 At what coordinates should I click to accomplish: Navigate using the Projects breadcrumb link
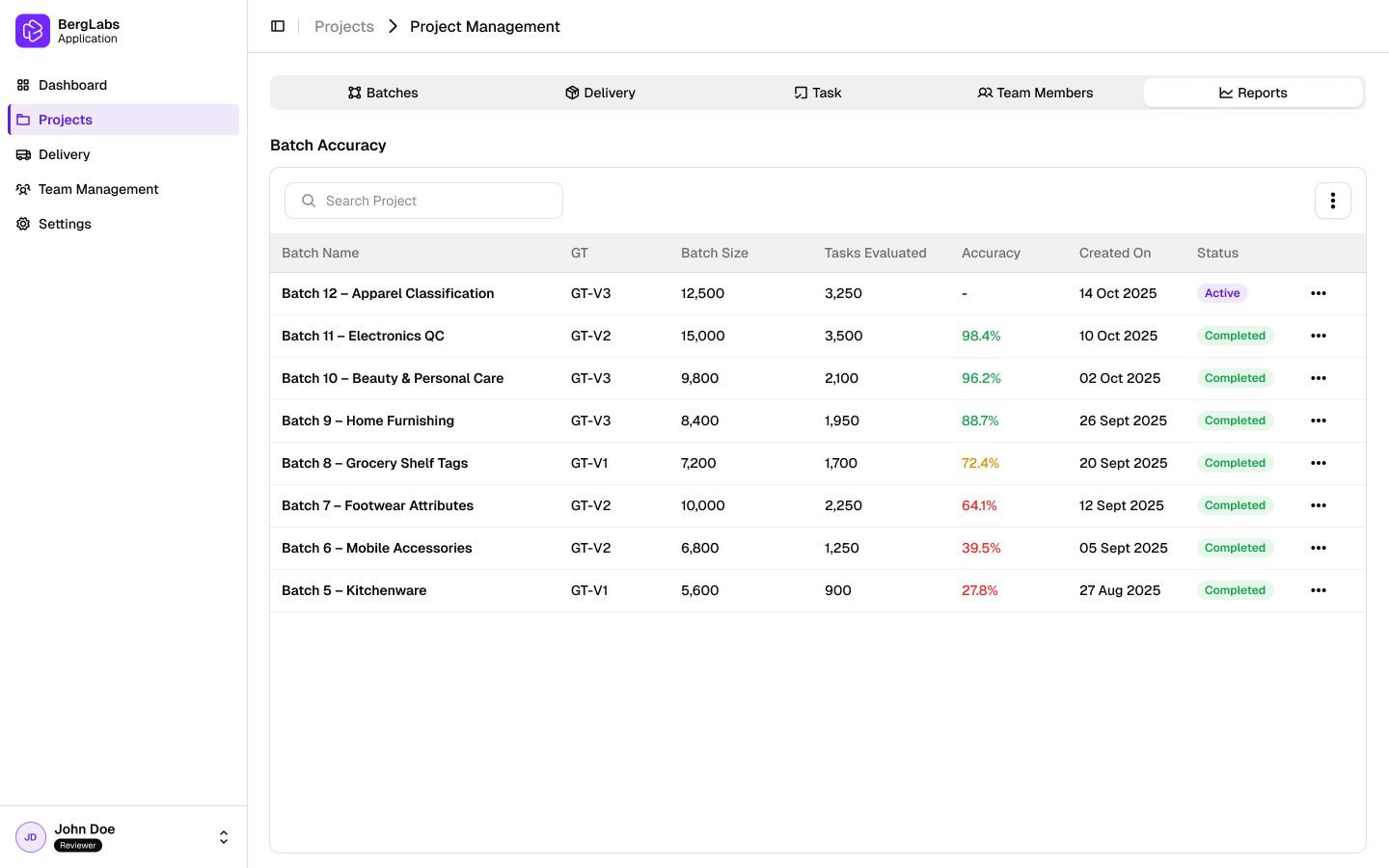pos(343,26)
